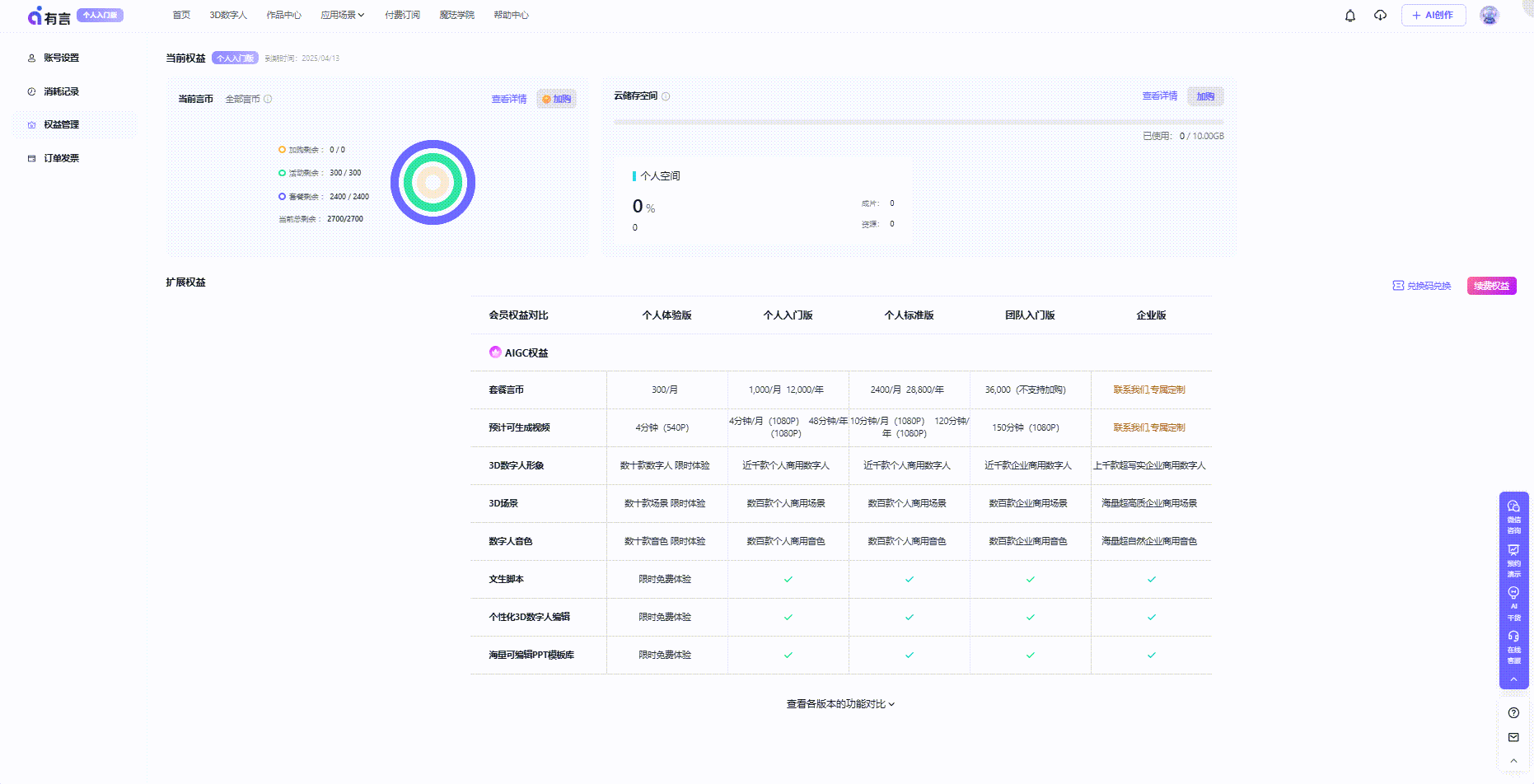Viewport: 1534px width, 784px height.
Task: Expand 查看各版本的功能对比
Action: (x=840, y=704)
